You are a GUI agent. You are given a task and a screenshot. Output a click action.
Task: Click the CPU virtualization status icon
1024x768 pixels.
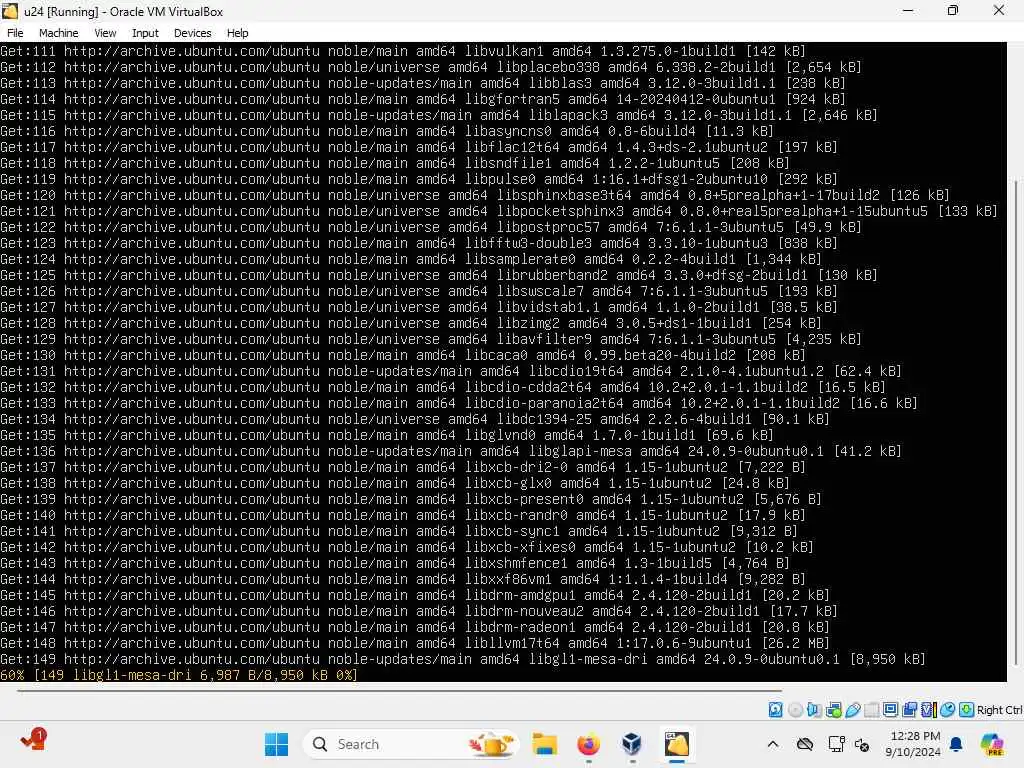coord(929,710)
